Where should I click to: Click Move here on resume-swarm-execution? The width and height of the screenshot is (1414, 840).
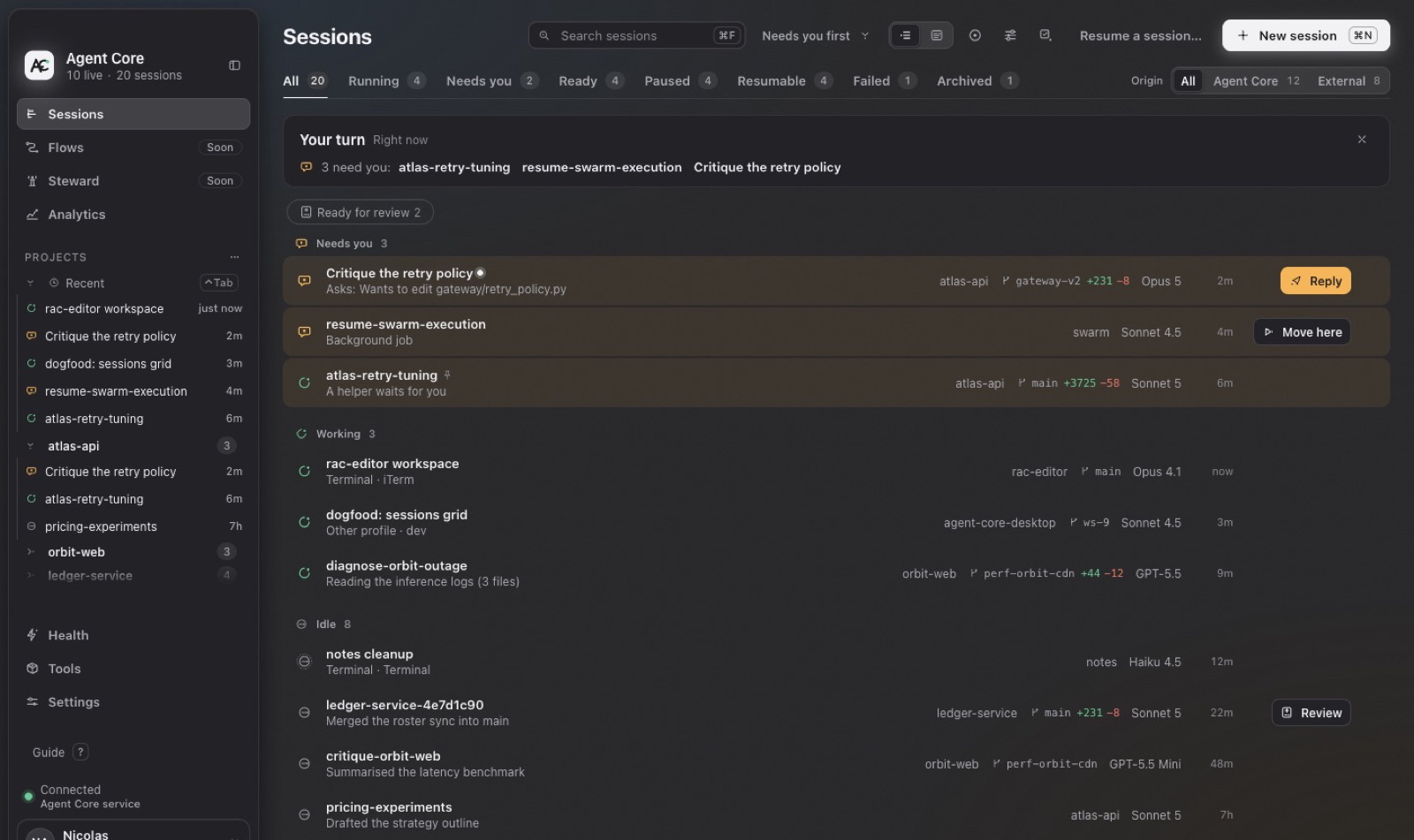(1302, 332)
